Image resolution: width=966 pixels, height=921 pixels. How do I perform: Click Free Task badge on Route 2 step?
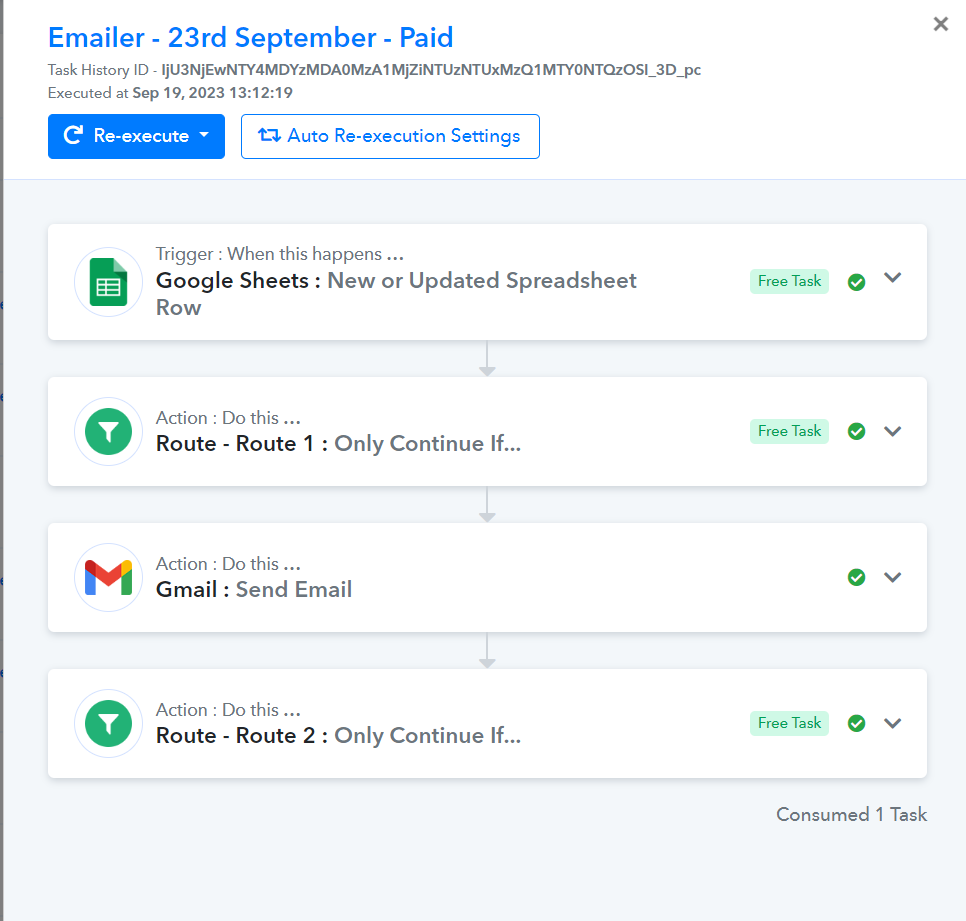[789, 723]
